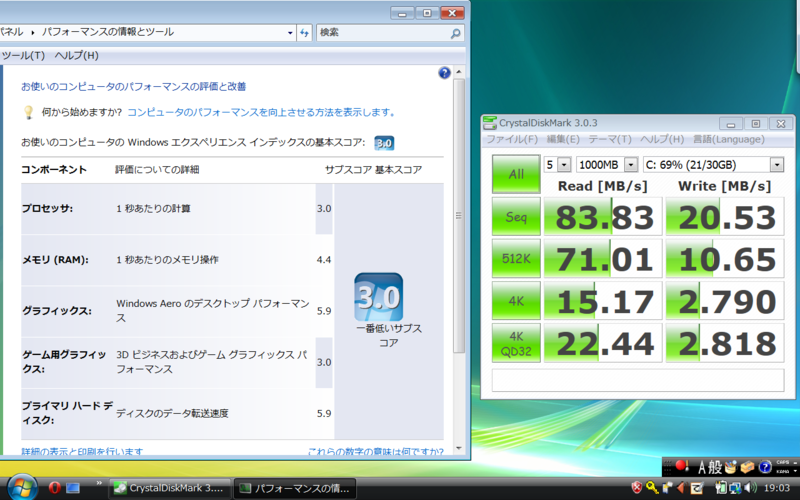Select the Seq read result 83.83
Viewport: 800px width, 500px height.
coord(603,217)
